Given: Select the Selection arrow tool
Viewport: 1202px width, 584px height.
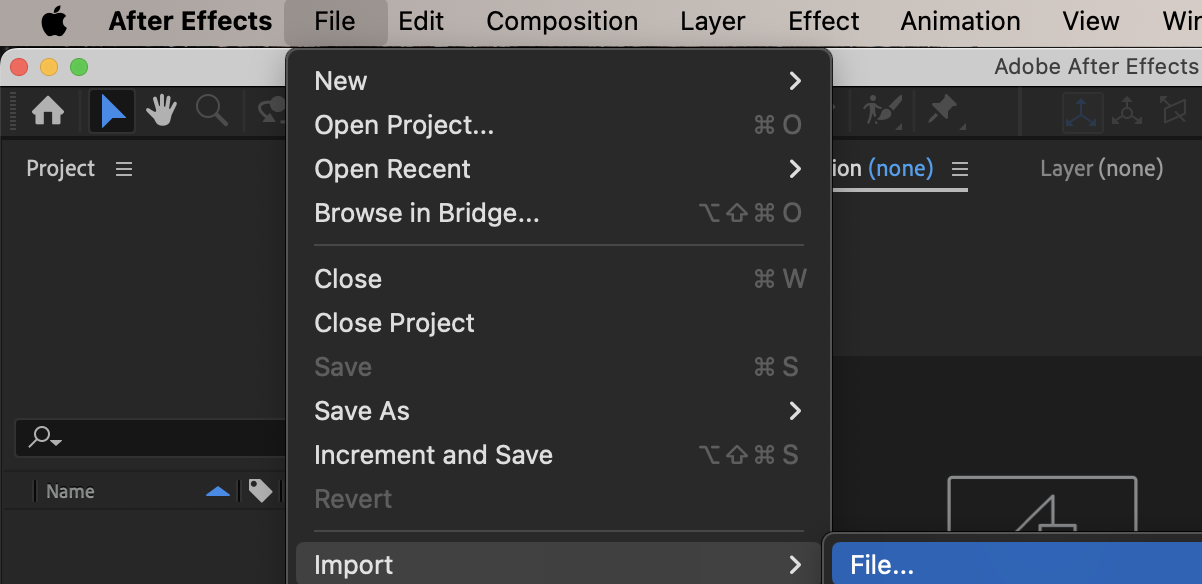Looking at the screenshot, I should click(113, 111).
